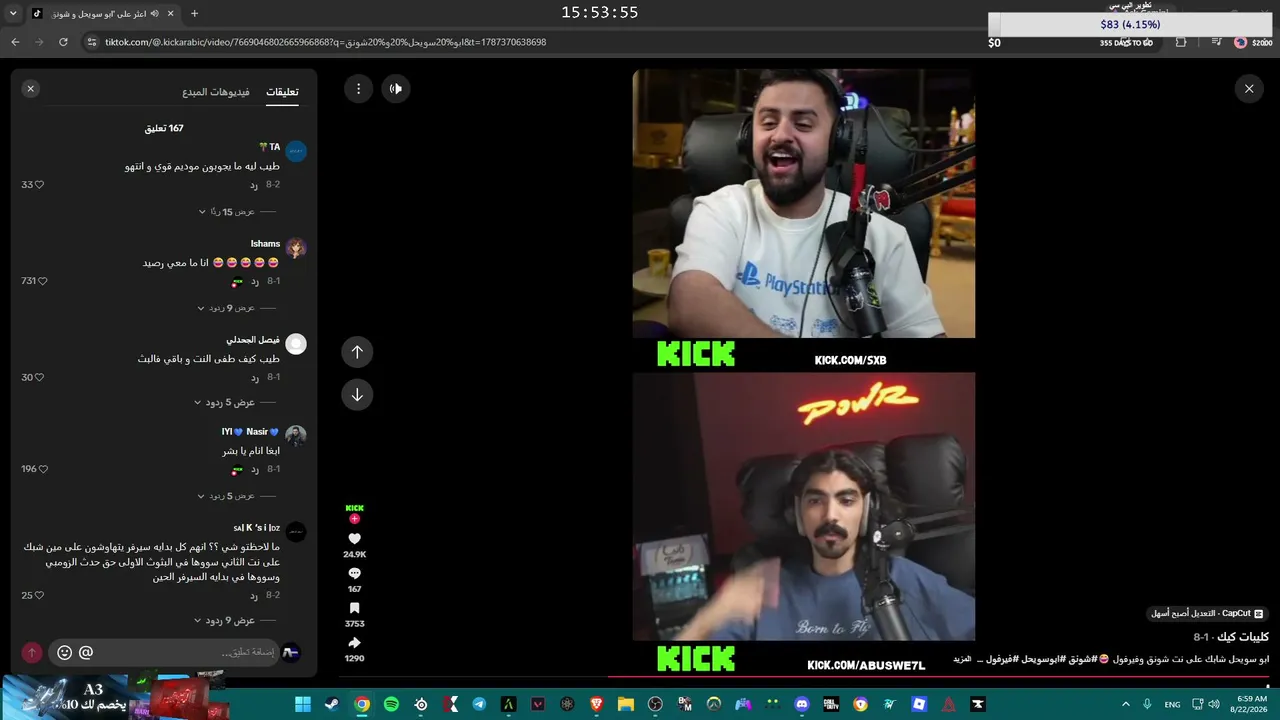Go back in browser history

tap(15, 42)
